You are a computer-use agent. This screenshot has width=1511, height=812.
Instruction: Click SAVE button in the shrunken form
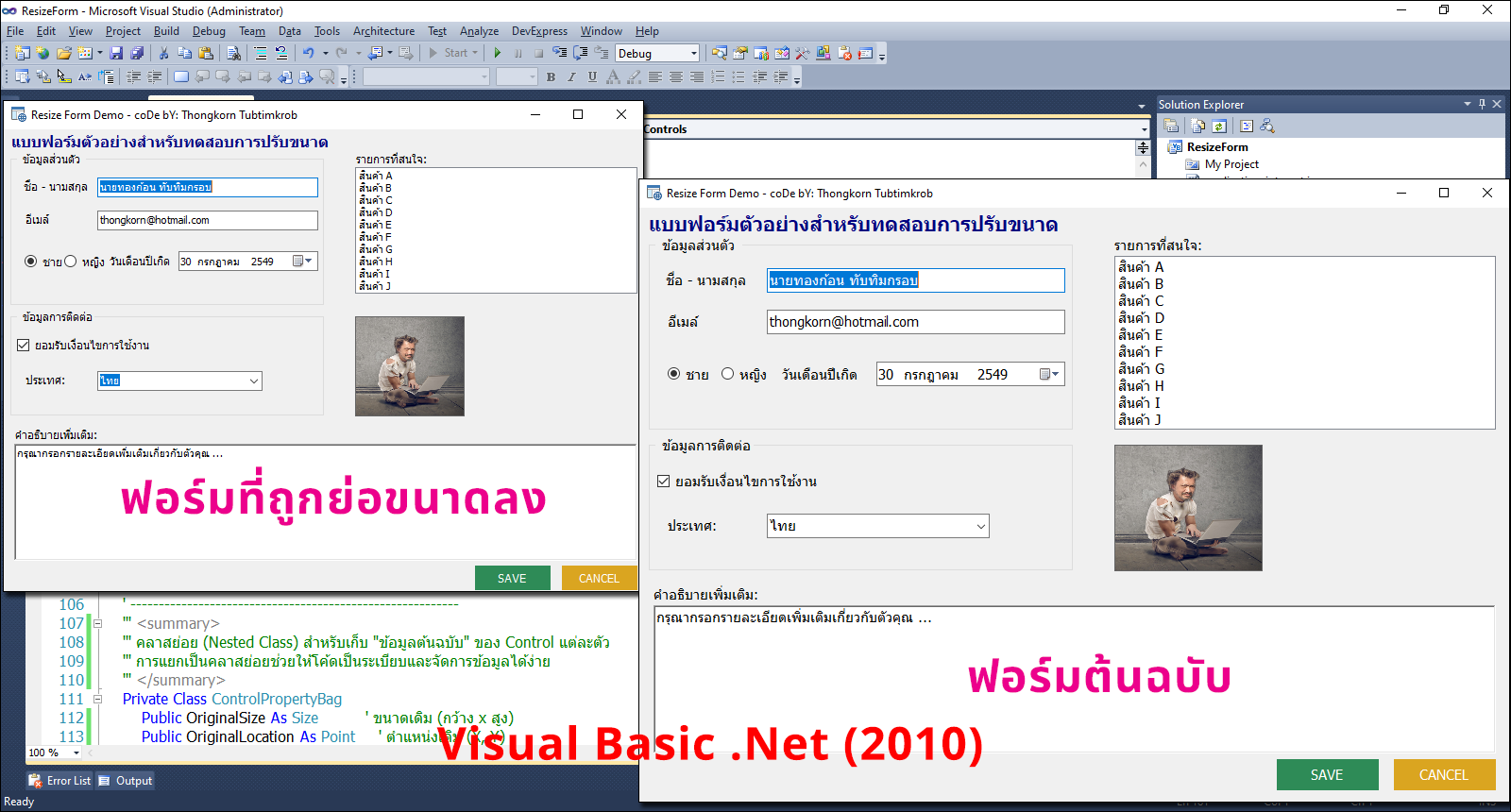point(512,578)
